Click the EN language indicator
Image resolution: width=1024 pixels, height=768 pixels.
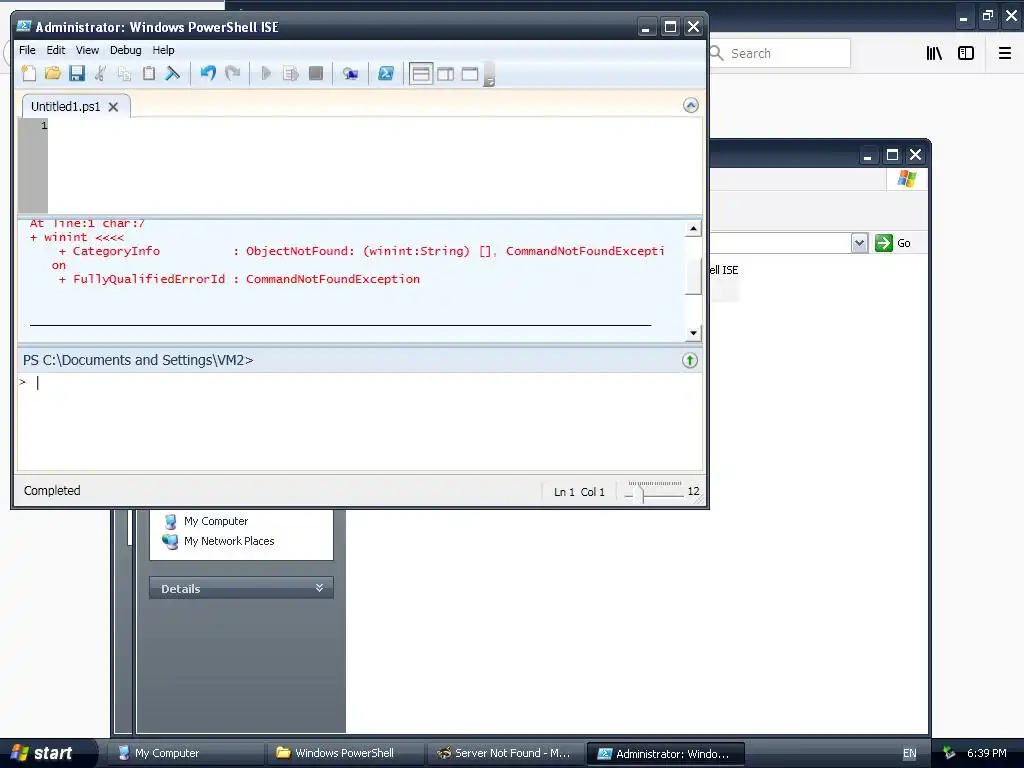[909, 754]
